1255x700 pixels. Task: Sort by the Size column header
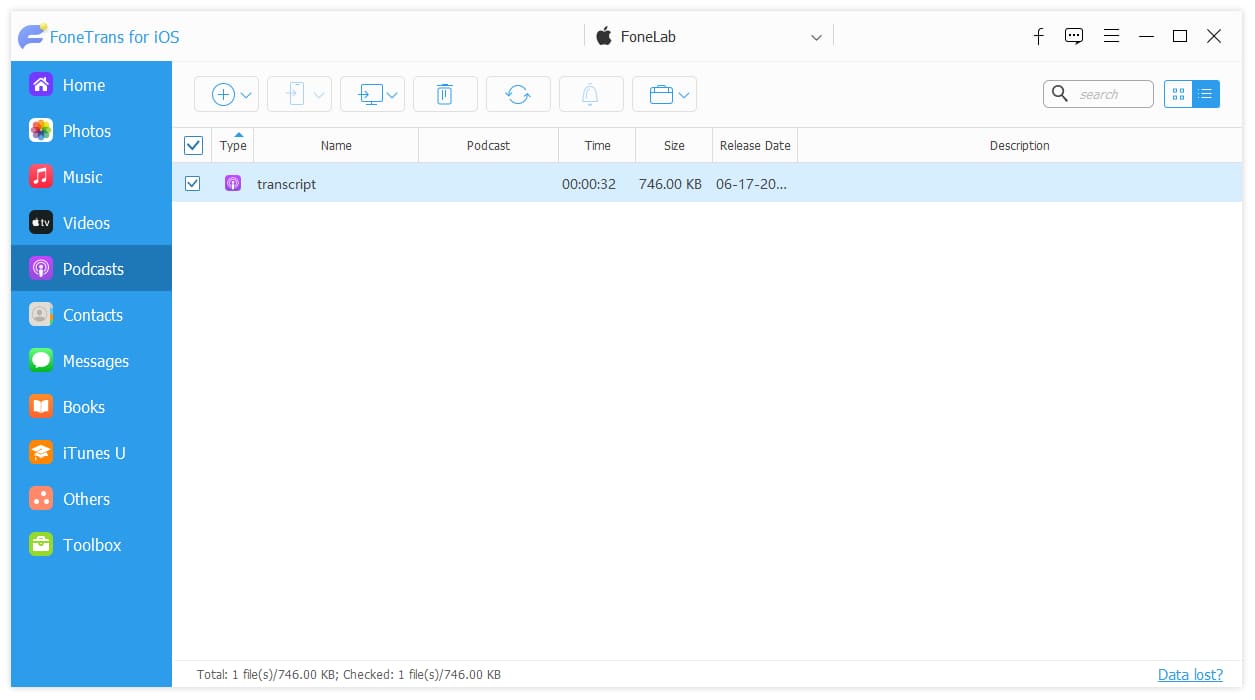pyautogui.click(x=674, y=145)
